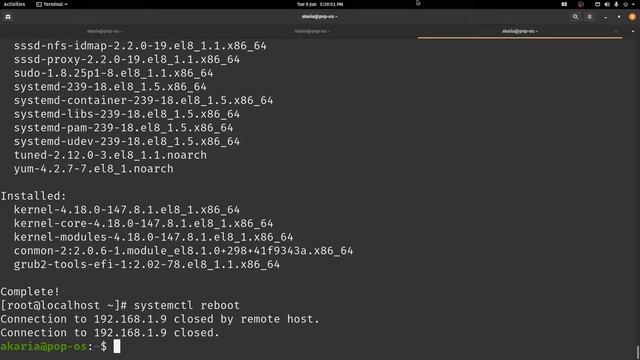The height and width of the screenshot is (360, 640).
Task: Click the terminal window title dropdown
Action: (320, 17)
